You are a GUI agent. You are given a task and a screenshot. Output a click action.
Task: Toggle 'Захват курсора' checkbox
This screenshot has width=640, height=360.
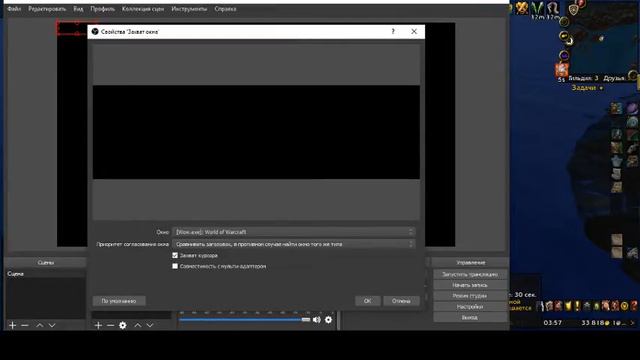(x=175, y=256)
